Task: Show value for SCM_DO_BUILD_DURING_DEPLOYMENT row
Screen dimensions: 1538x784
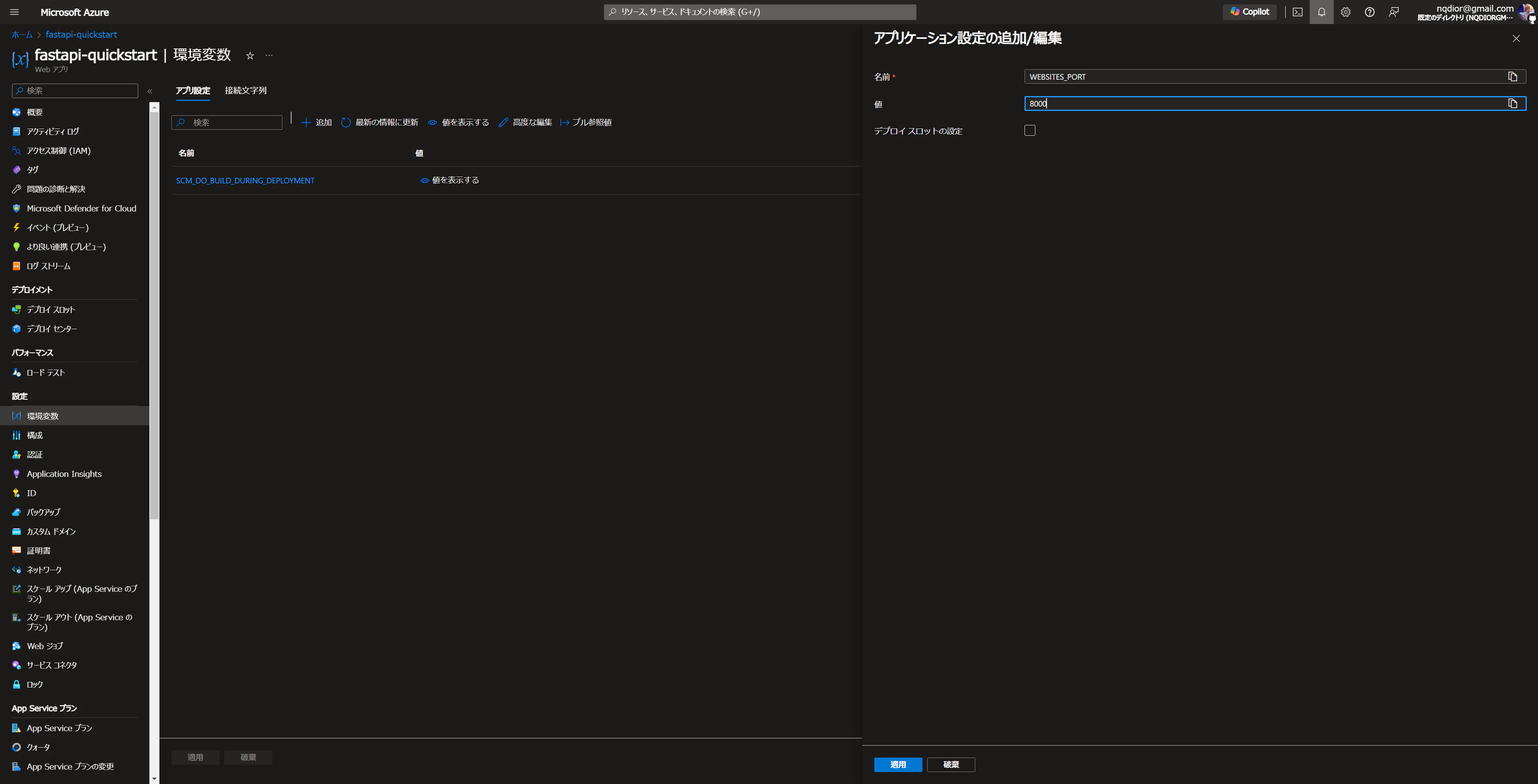Action: pyautogui.click(x=449, y=180)
